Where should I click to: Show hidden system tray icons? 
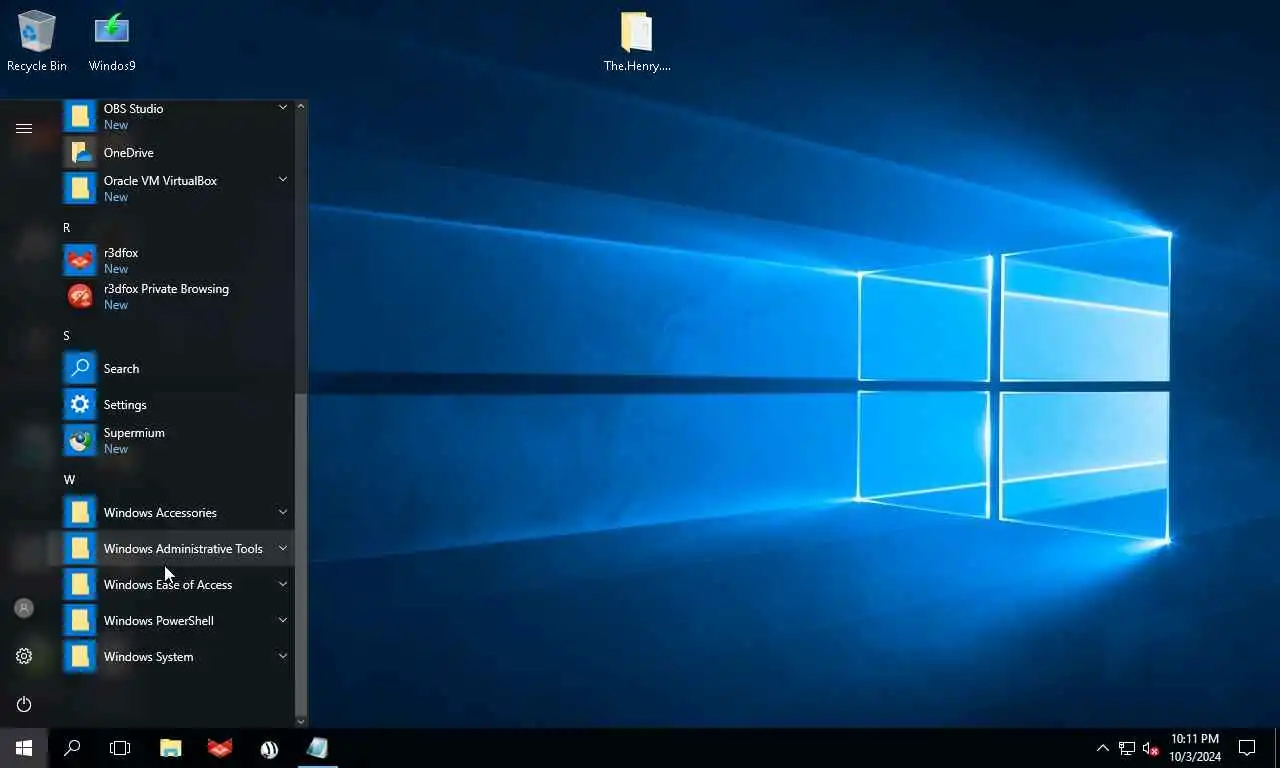coord(1103,748)
